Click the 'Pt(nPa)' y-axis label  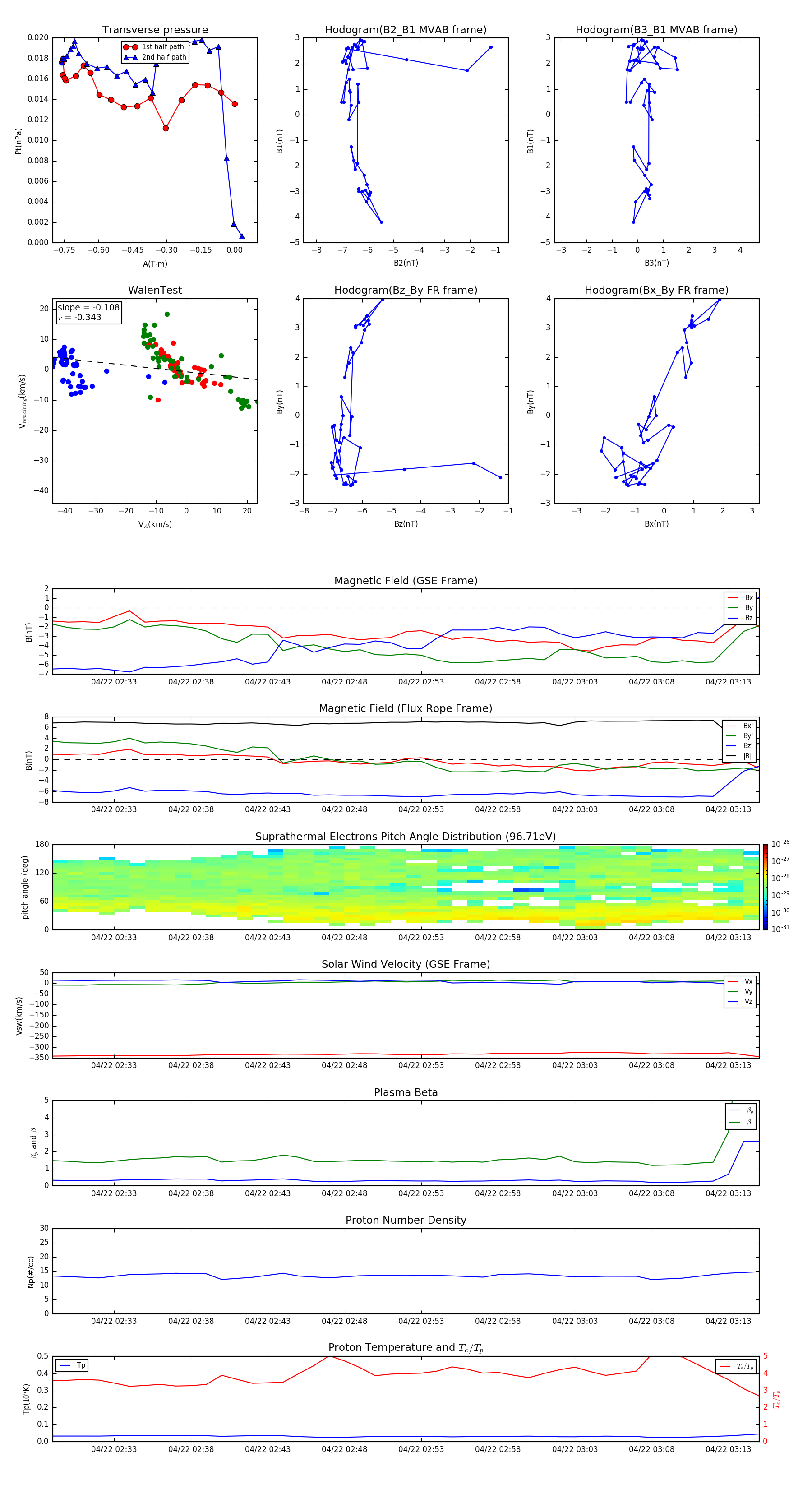(x=18, y=141)
